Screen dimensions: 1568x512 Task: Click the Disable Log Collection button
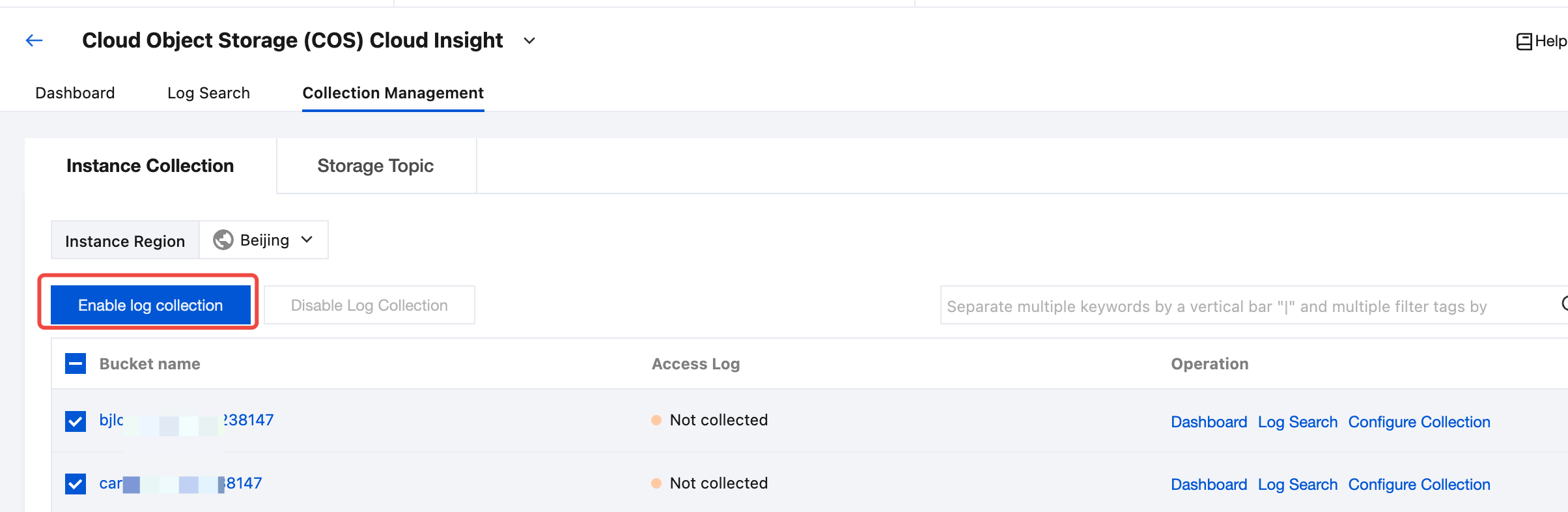(x=369, y=306)
